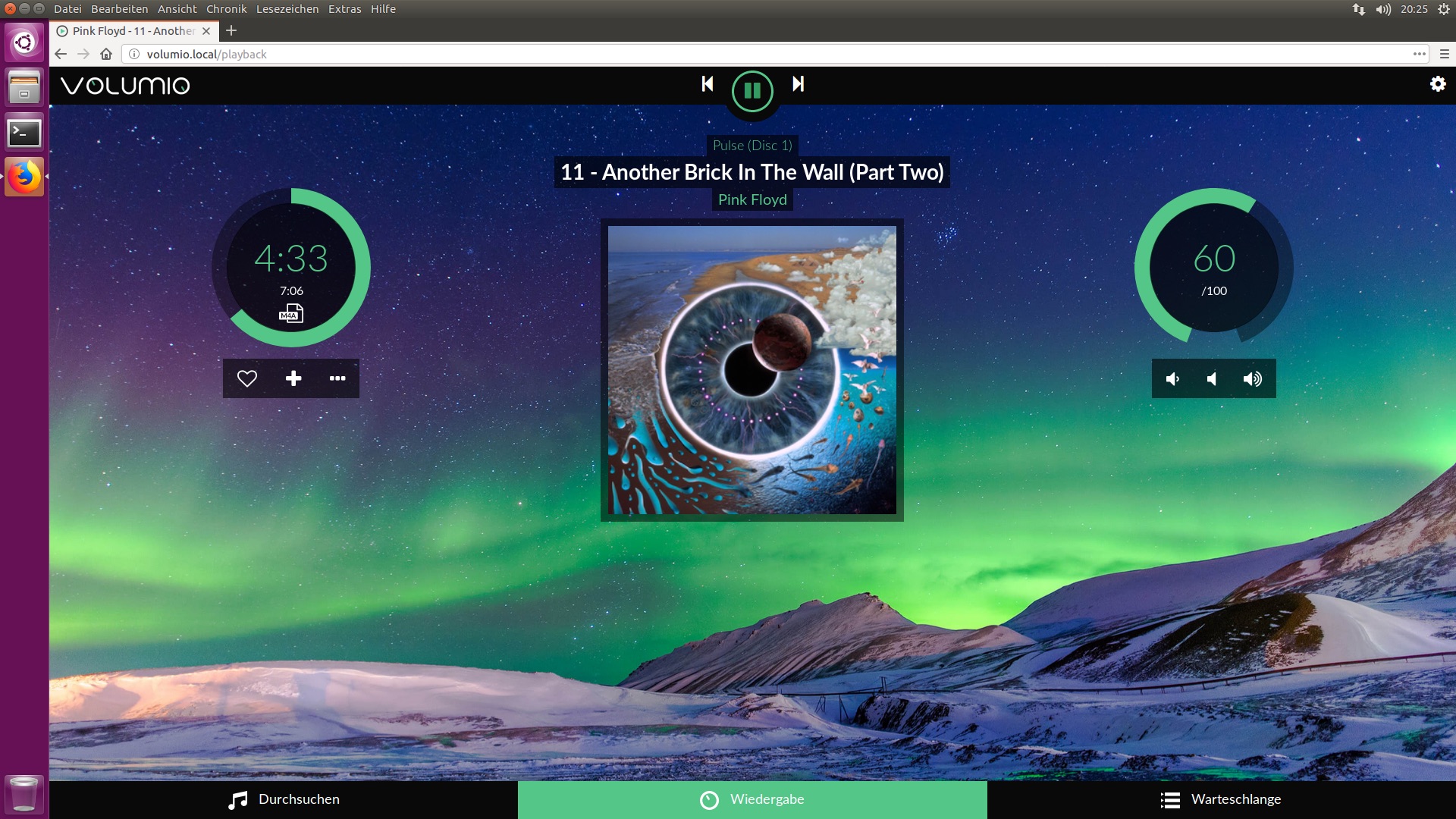Add track to favourites with heart icon

(247, 378)
